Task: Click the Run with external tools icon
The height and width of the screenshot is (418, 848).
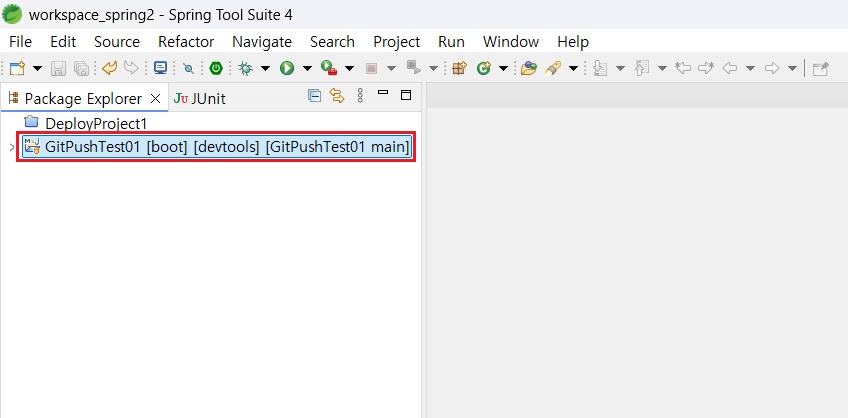Action: 329,68
